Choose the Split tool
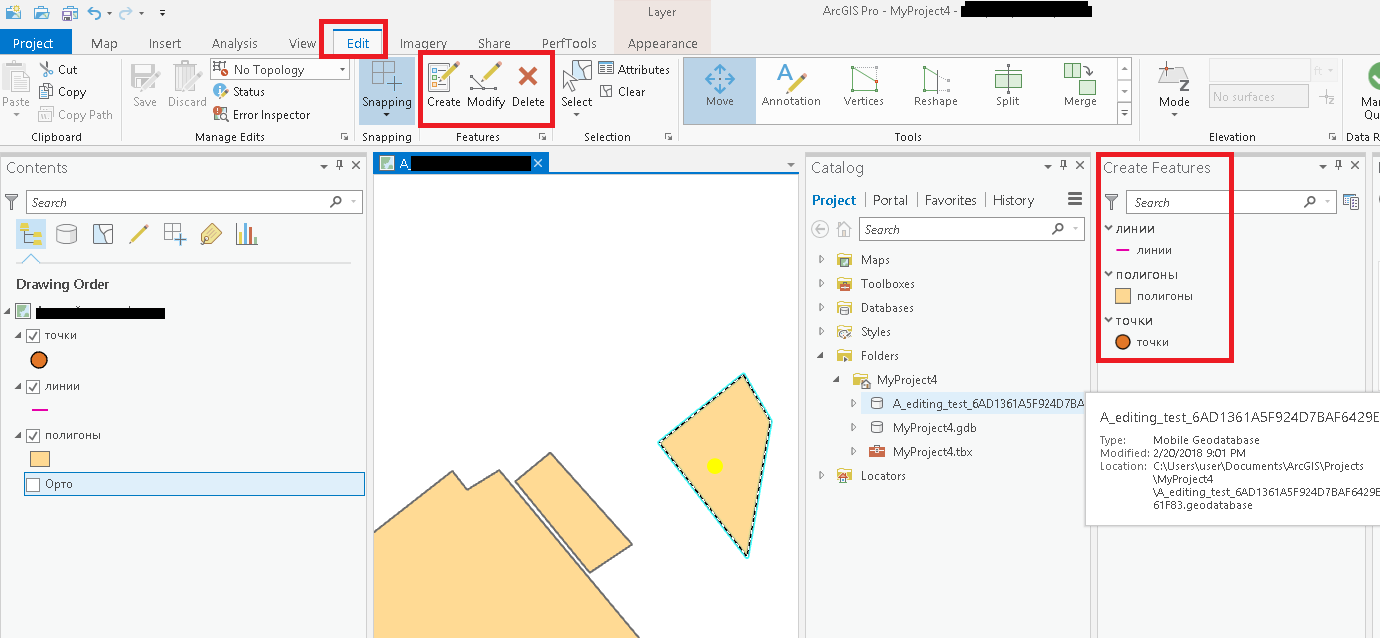 coord(1008,86)
